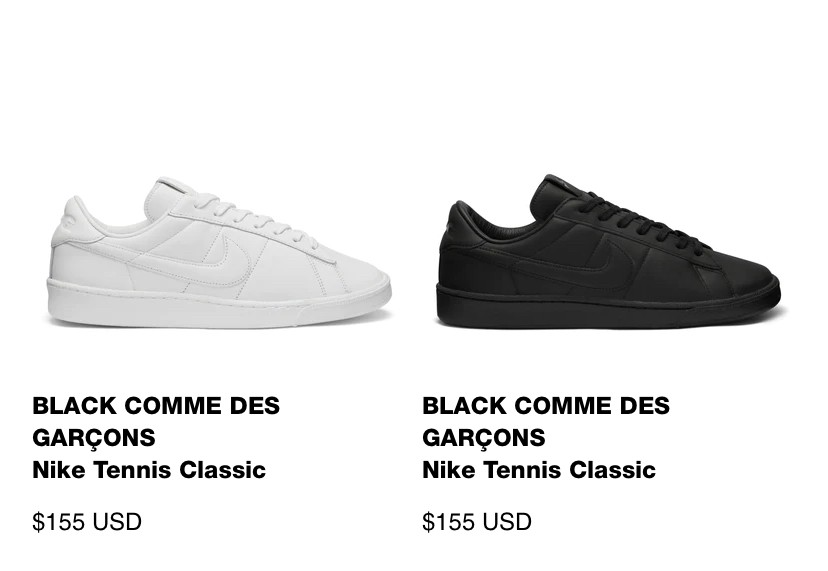
Task: Open Nike Tennis Classic link under white shoe
Action: 149,470
